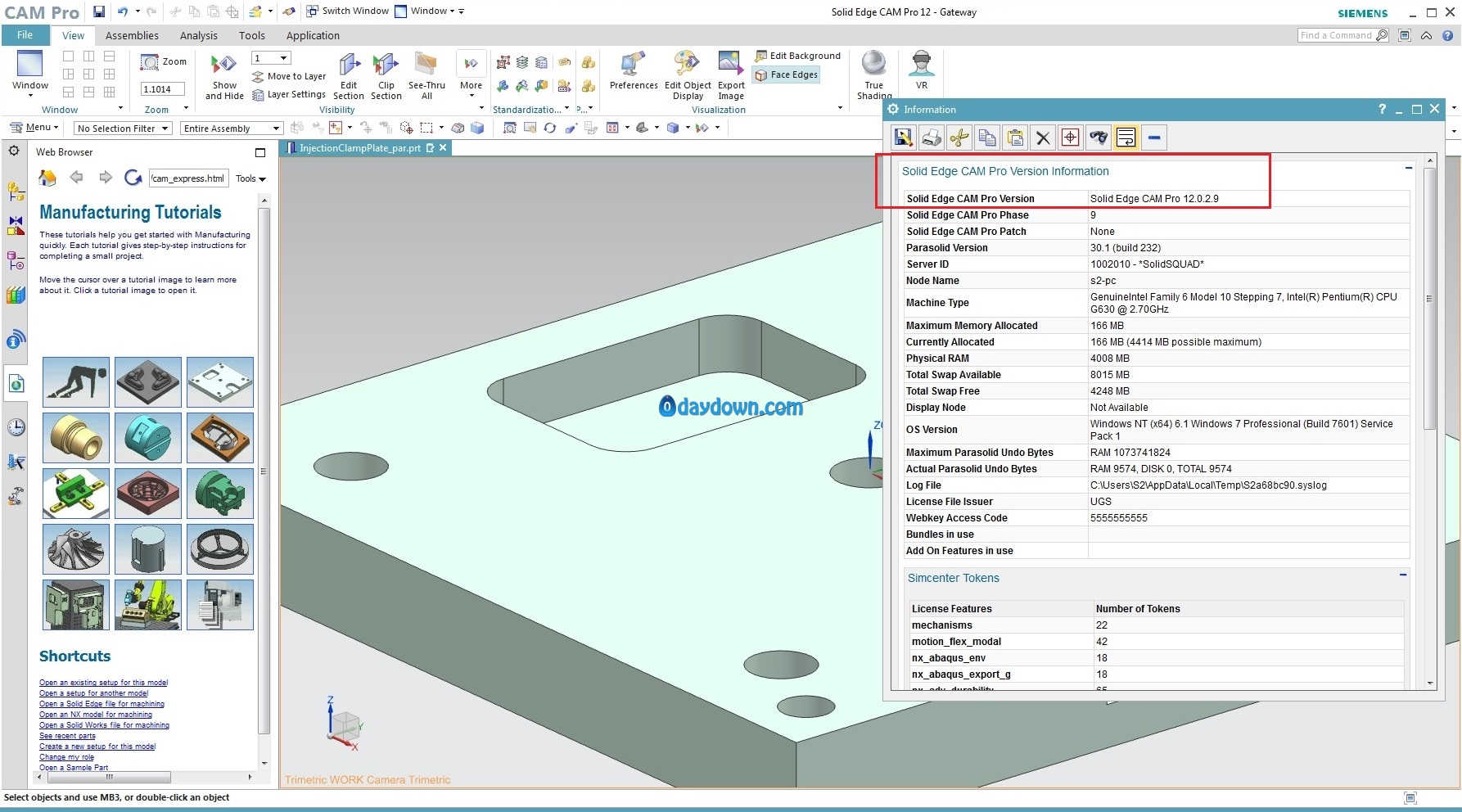Click the Information window vertical scrollbar
The height and width of the screenshot is (812, 1462).
click(x=1430, y=298)
